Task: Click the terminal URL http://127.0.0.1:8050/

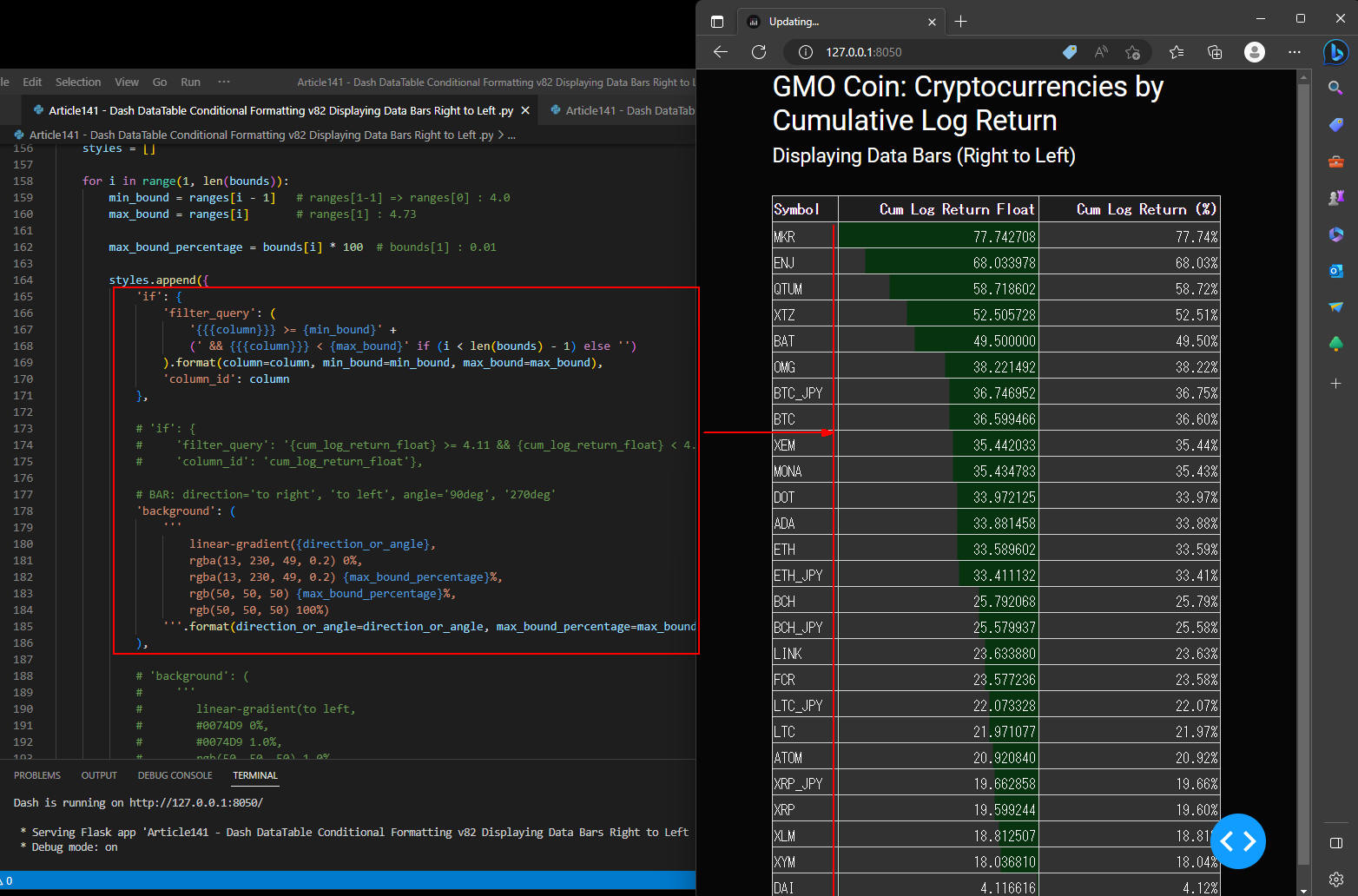Action: coord(195,802)
